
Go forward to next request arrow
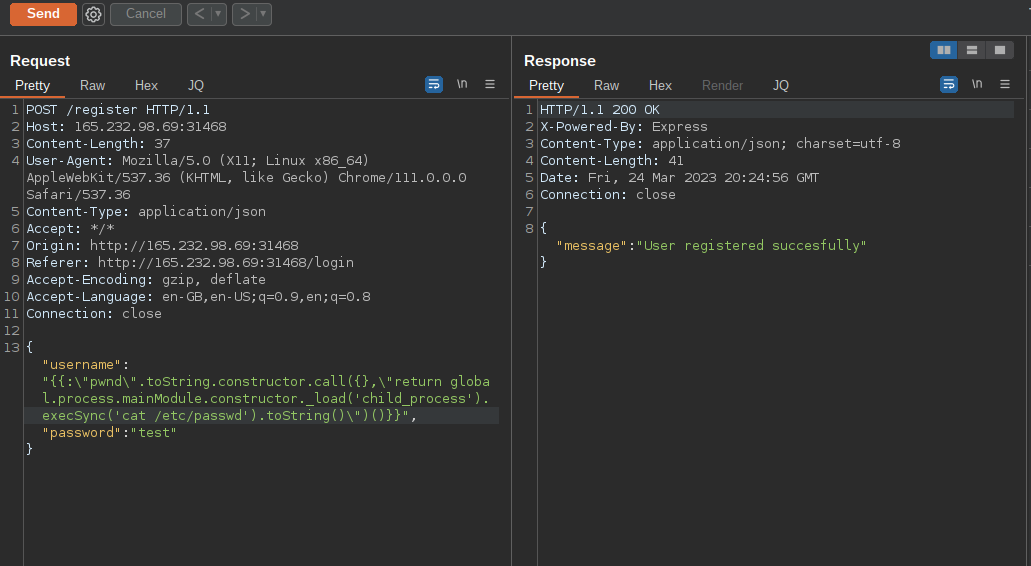coord(244,14)
